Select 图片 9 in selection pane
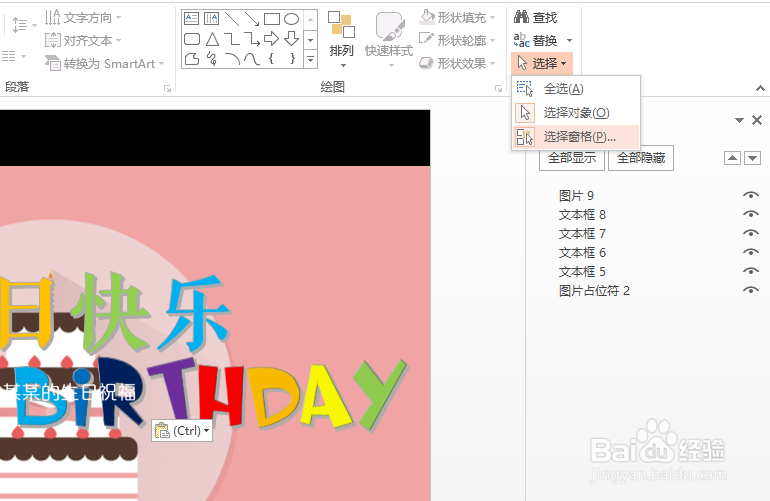The width and height of the screenshot is (770, 501). [x=576, y=195]
